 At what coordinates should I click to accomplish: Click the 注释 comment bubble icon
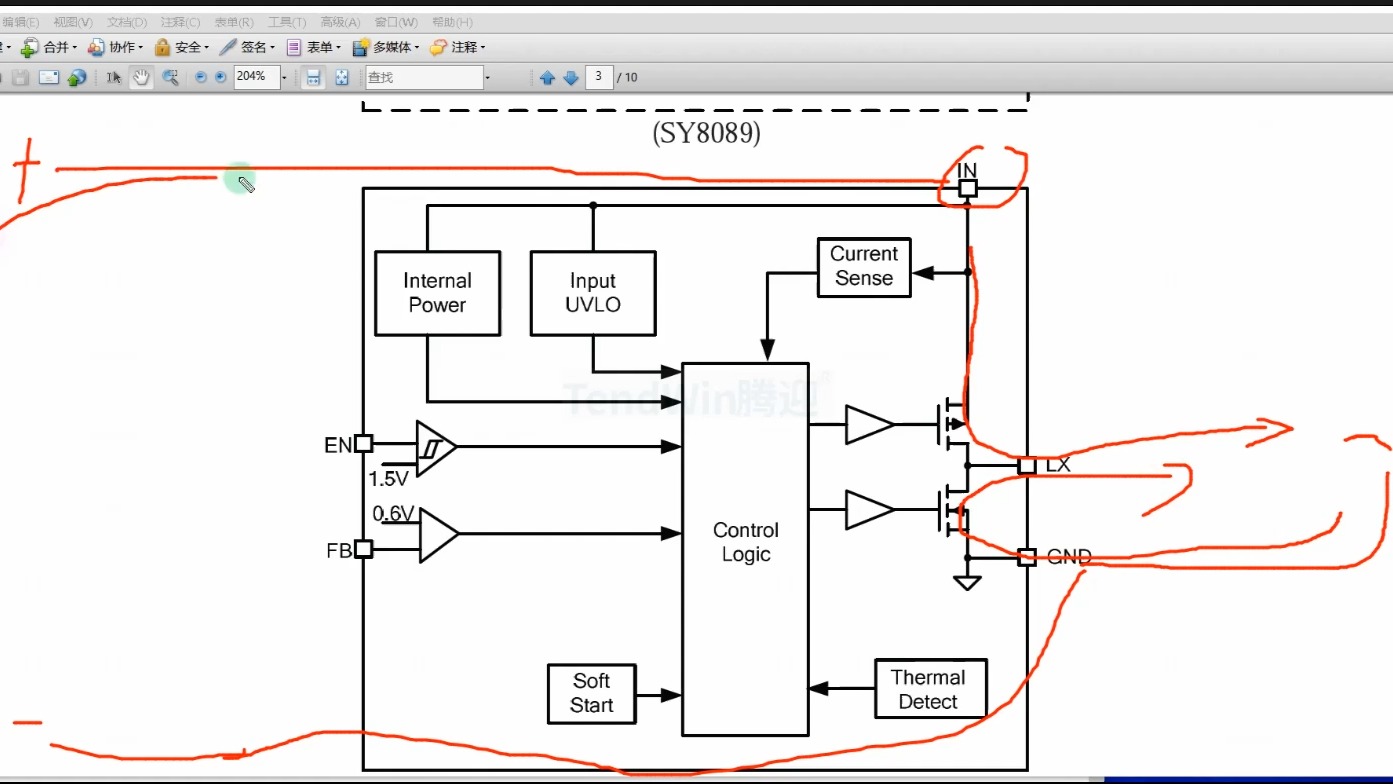pos(438,47)
